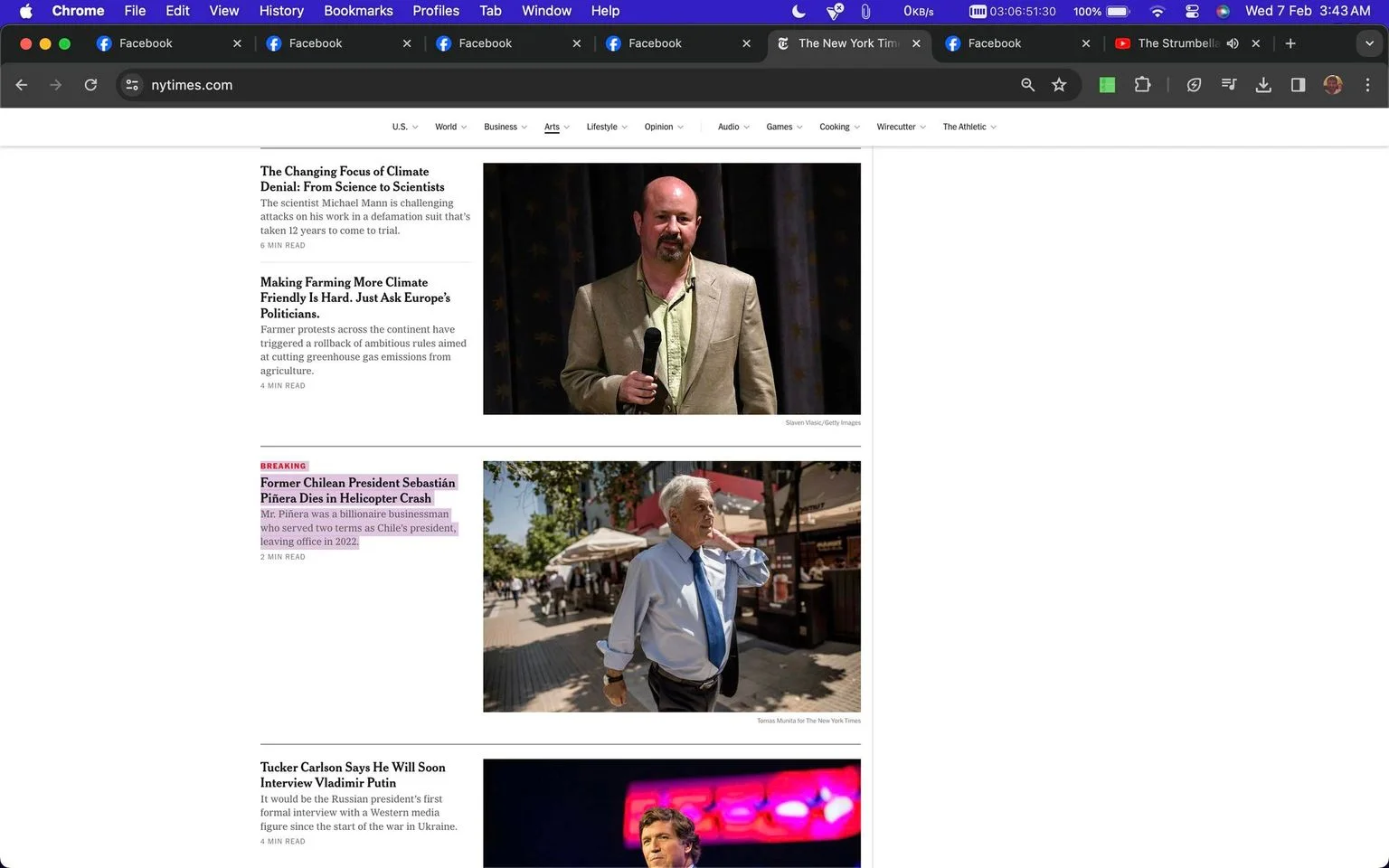Click the paperclip menu bar icon

865,11
